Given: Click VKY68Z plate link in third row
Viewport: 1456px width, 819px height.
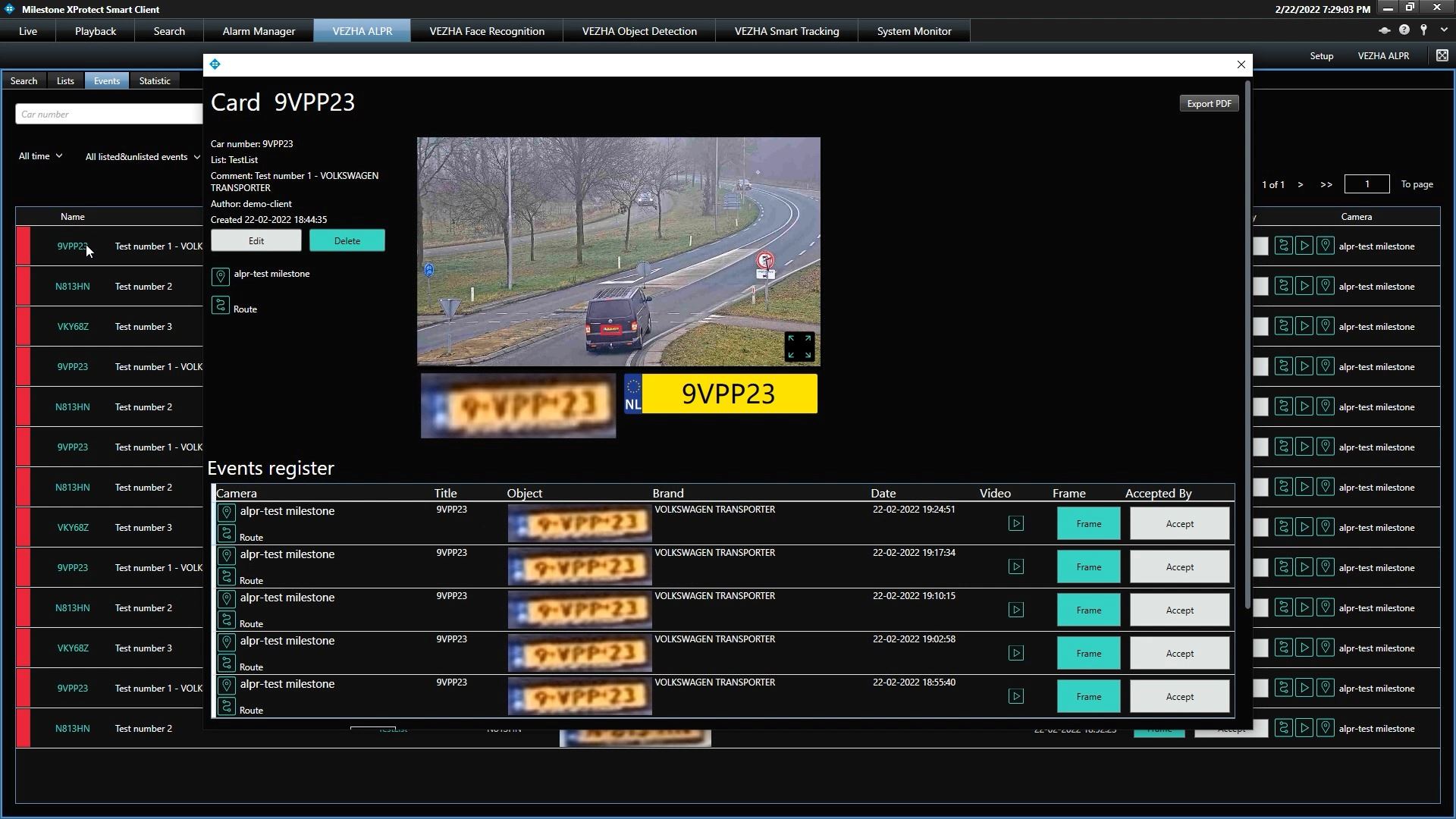Looking at the screenshot, I should (73, 326).
